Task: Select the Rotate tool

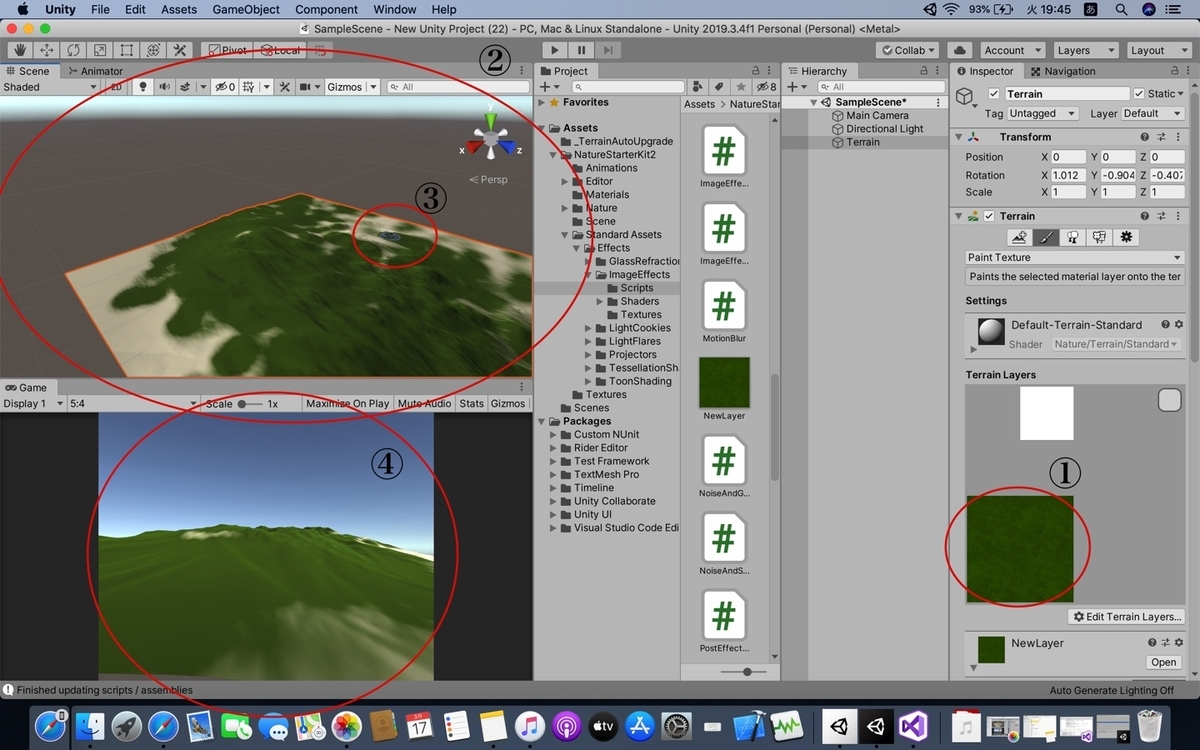Action: click(x=73, y=50)
